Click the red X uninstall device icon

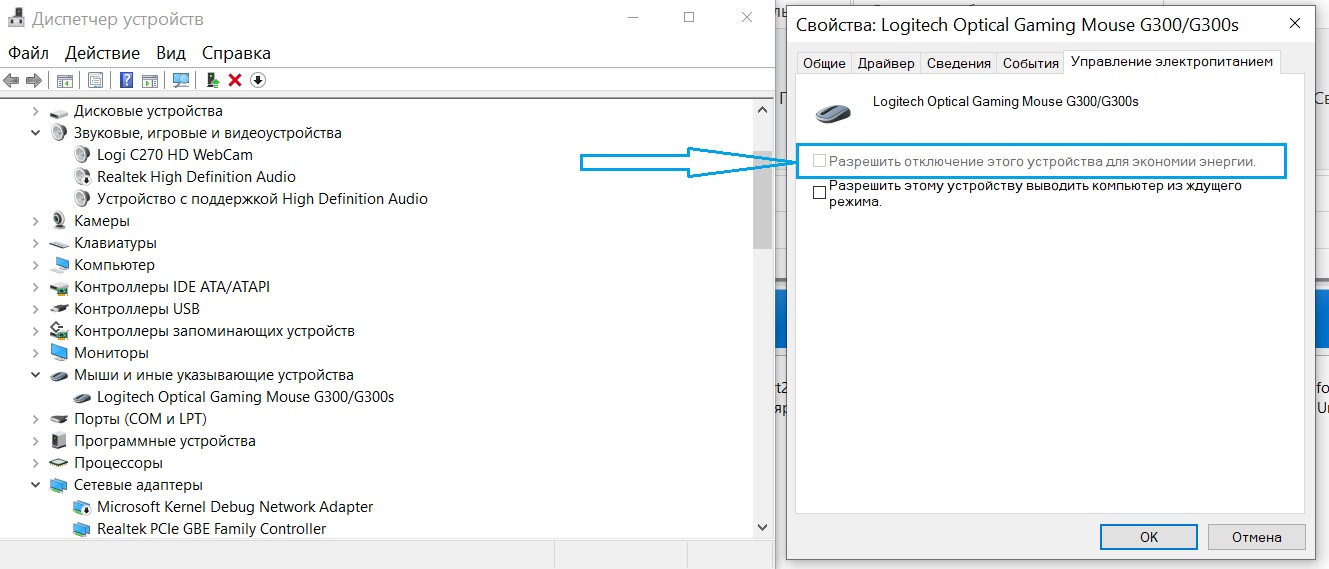click(x=235, y=80)
